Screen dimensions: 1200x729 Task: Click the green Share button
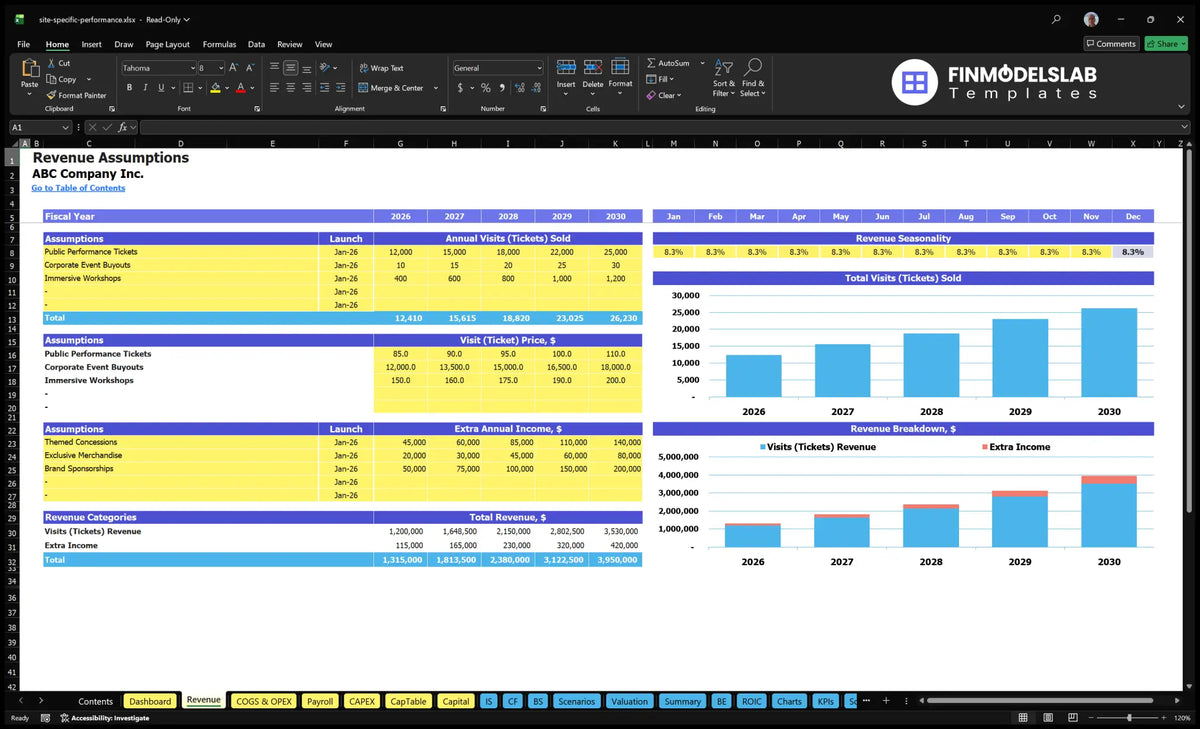[1166, 44]
